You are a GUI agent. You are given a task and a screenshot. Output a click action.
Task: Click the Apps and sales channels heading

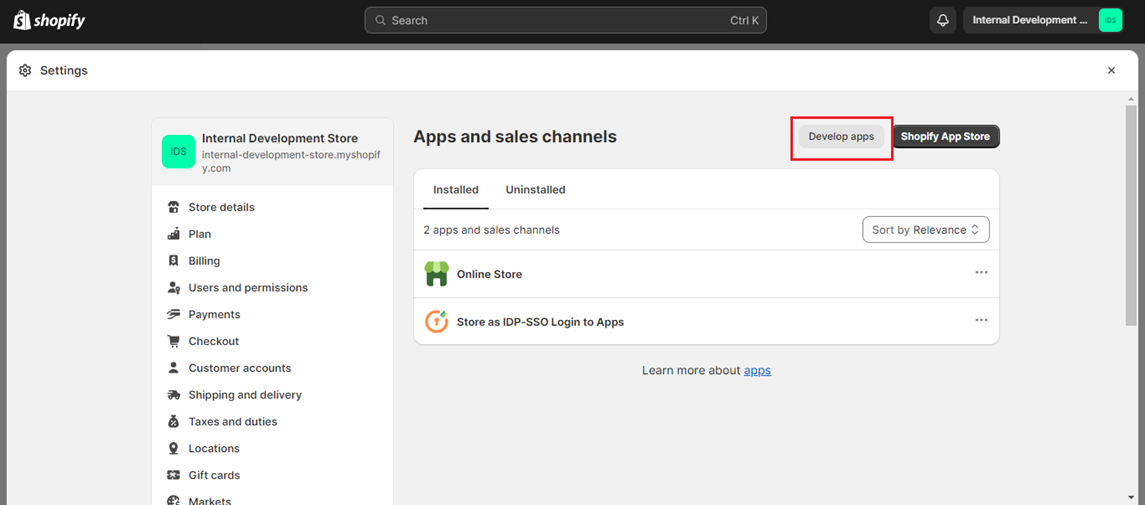[515, 136]
